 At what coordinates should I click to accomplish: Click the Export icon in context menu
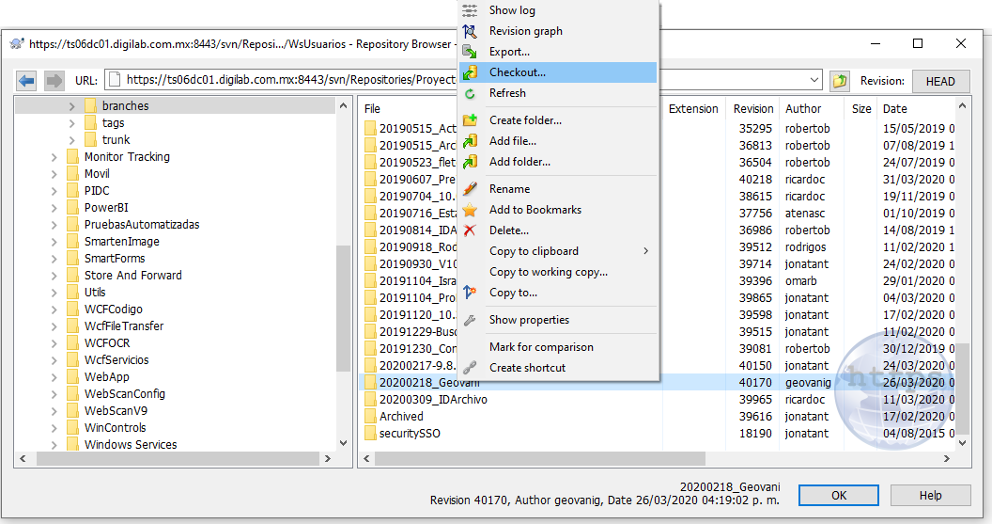tap(470, 52)
